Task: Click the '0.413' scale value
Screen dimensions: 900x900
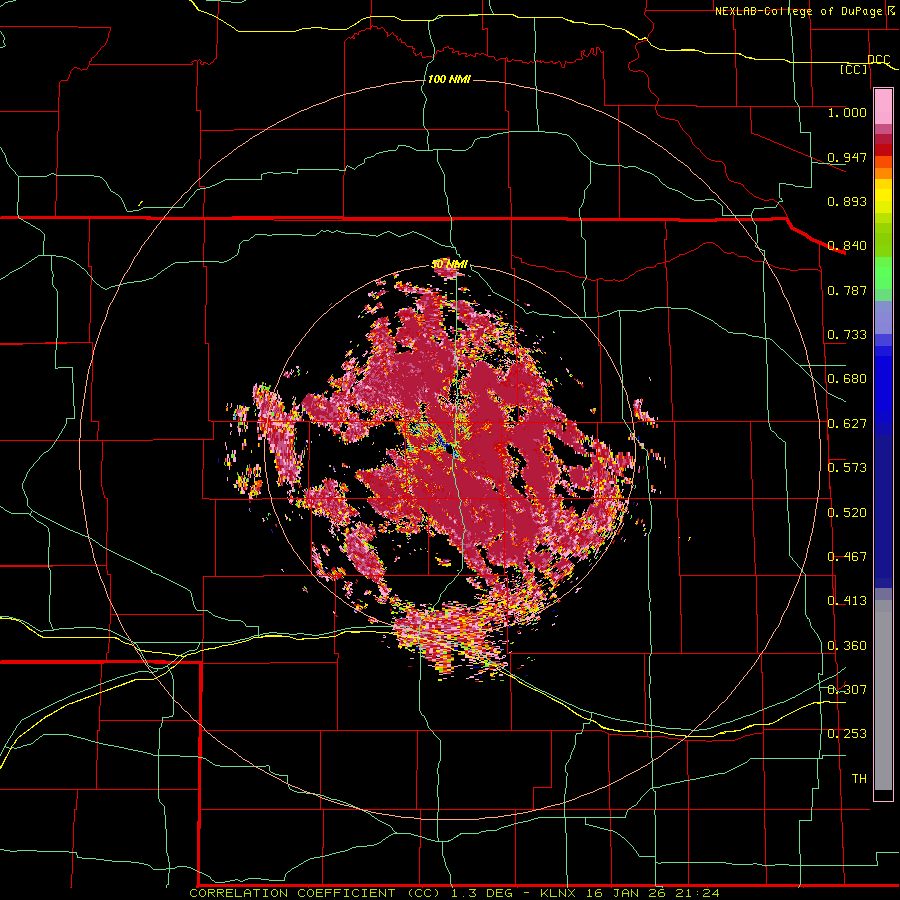Action: click(847, 601)
